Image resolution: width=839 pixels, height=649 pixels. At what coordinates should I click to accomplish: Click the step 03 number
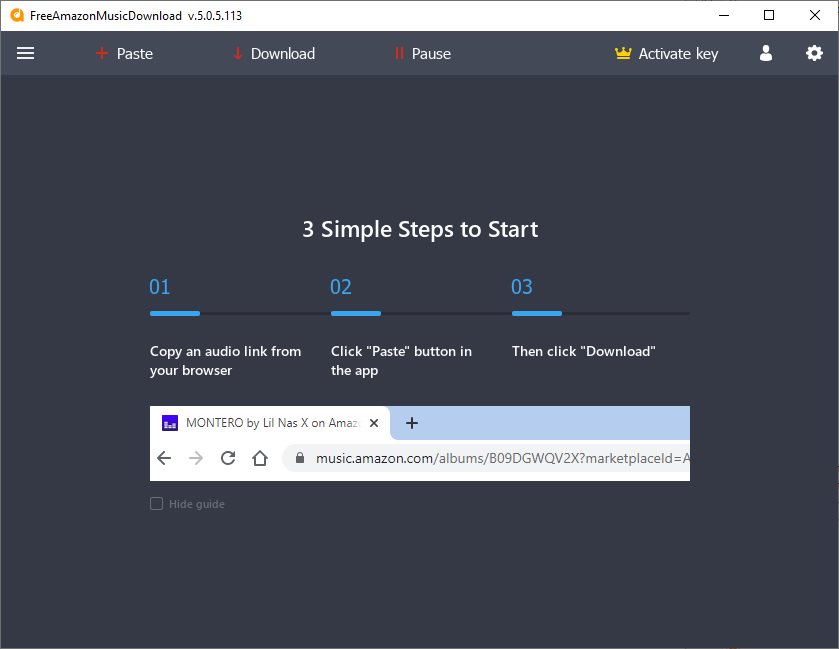click(x=522, y=287)
